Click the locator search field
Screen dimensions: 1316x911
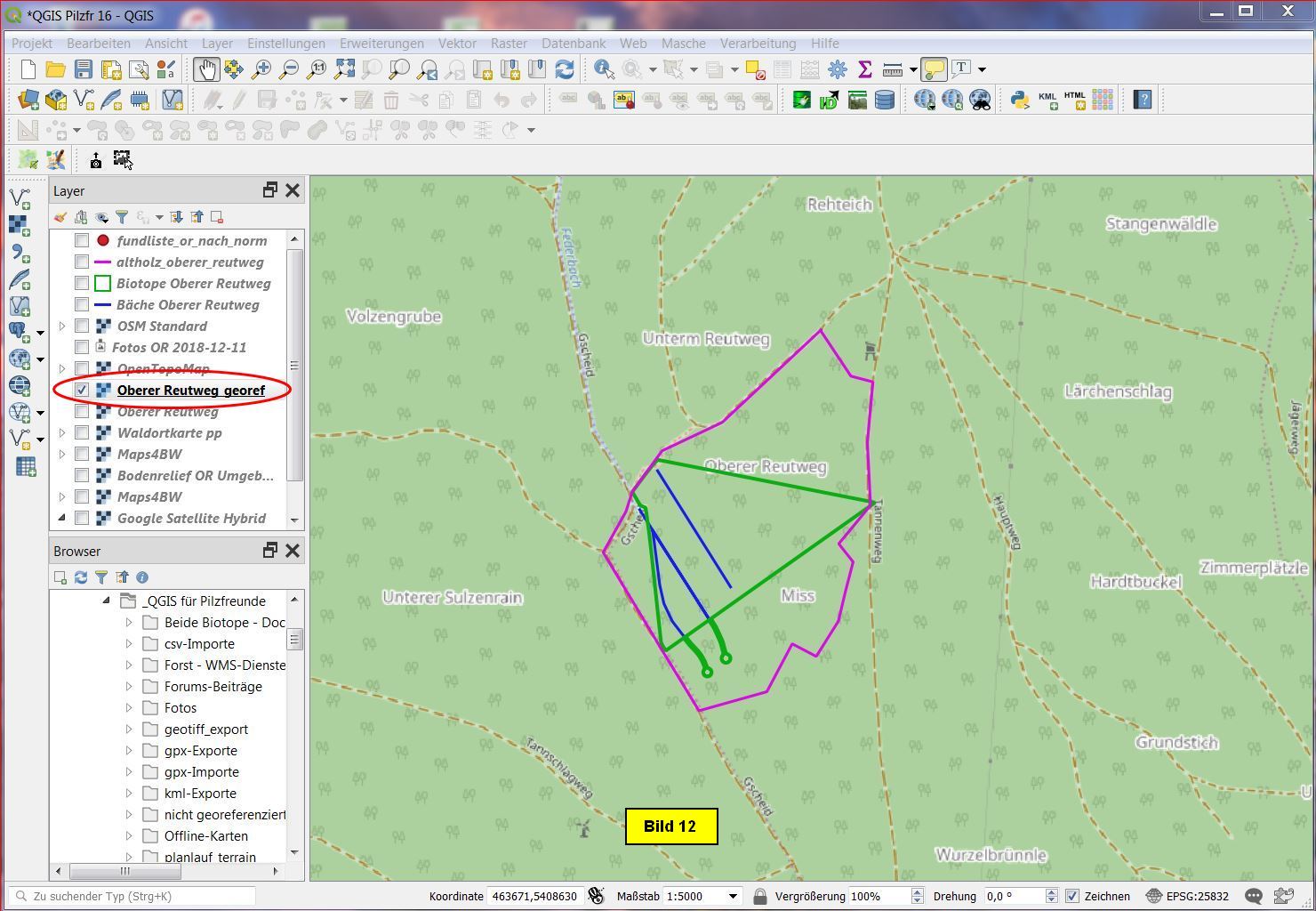click(x=133, y=896)
